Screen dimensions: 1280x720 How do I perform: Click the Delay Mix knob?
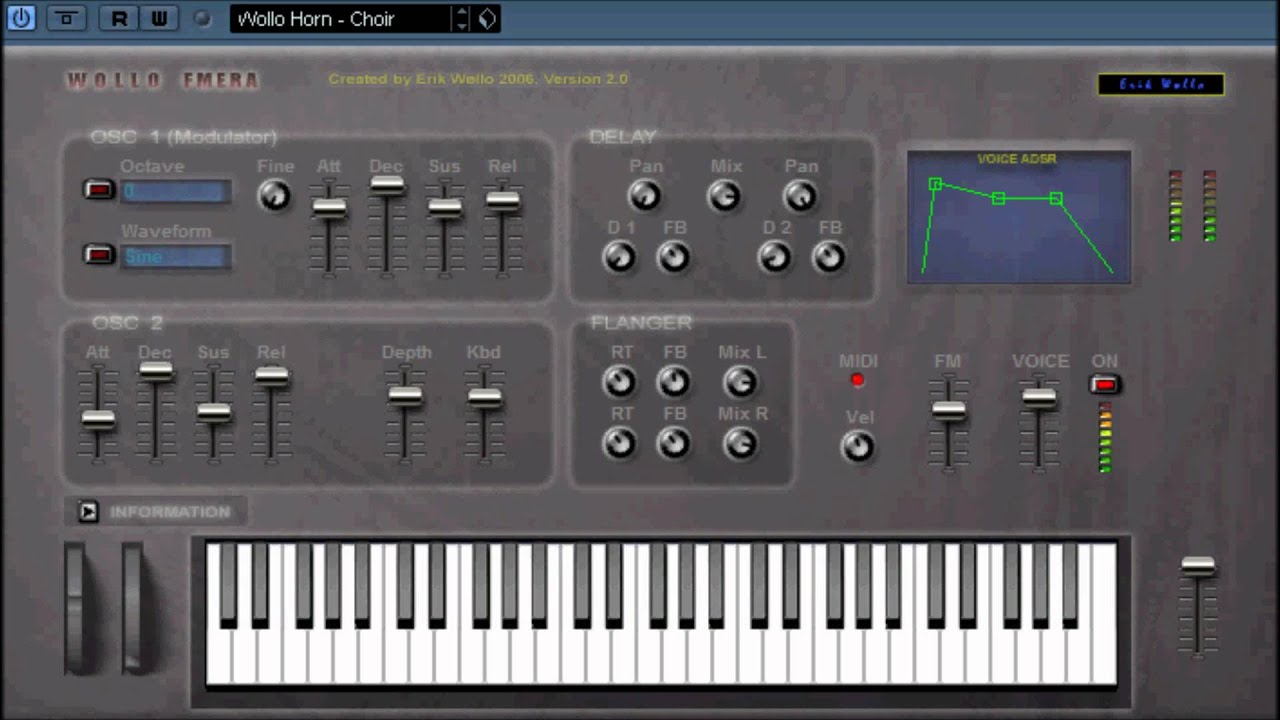[x=724, y=196]
